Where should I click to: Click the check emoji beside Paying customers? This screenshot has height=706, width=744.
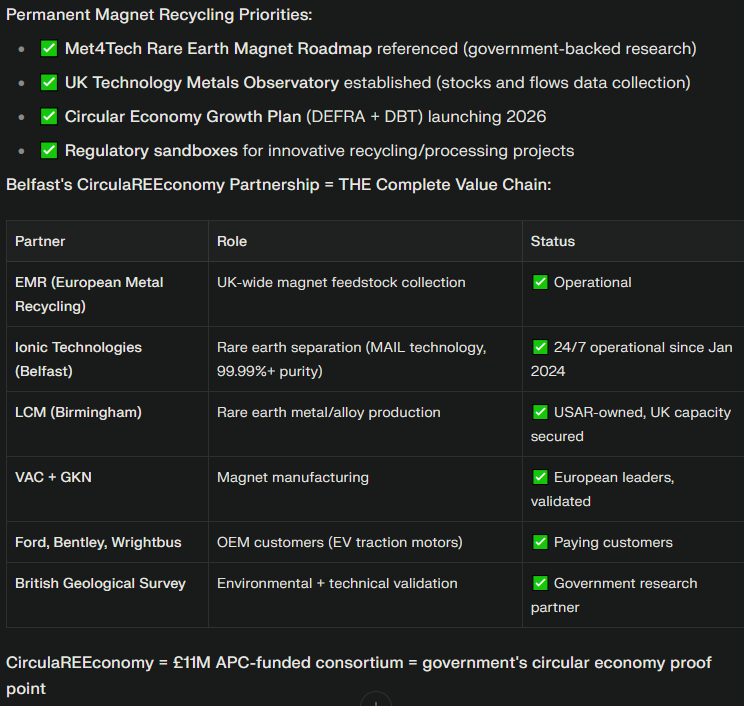coord(540,542)
